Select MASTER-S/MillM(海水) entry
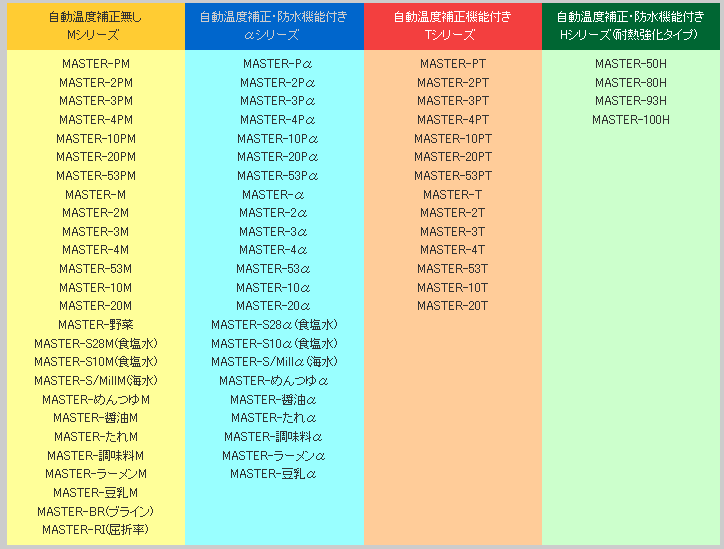 pos(96,380)
